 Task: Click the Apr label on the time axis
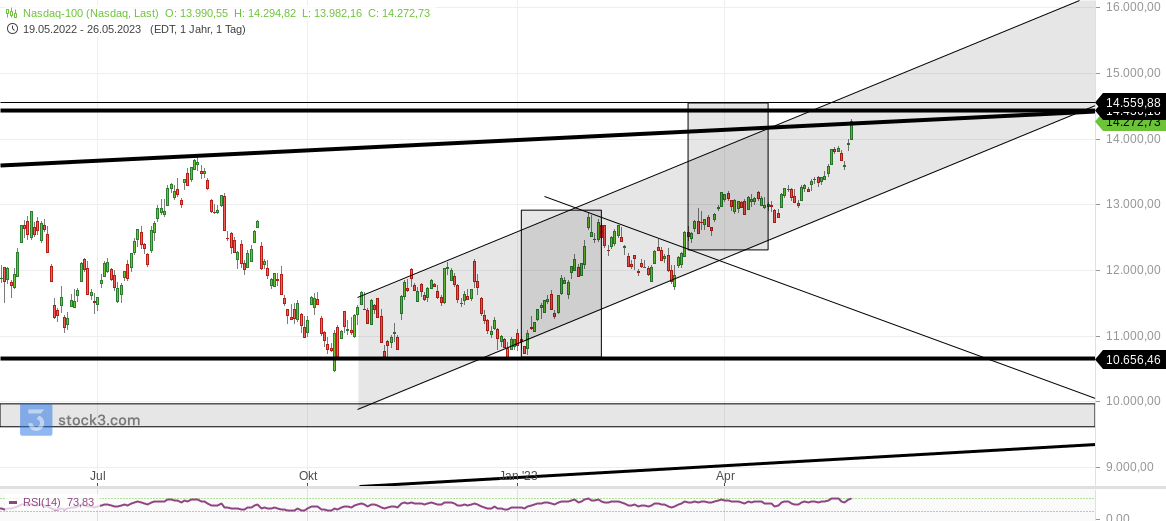pos(725,476)
